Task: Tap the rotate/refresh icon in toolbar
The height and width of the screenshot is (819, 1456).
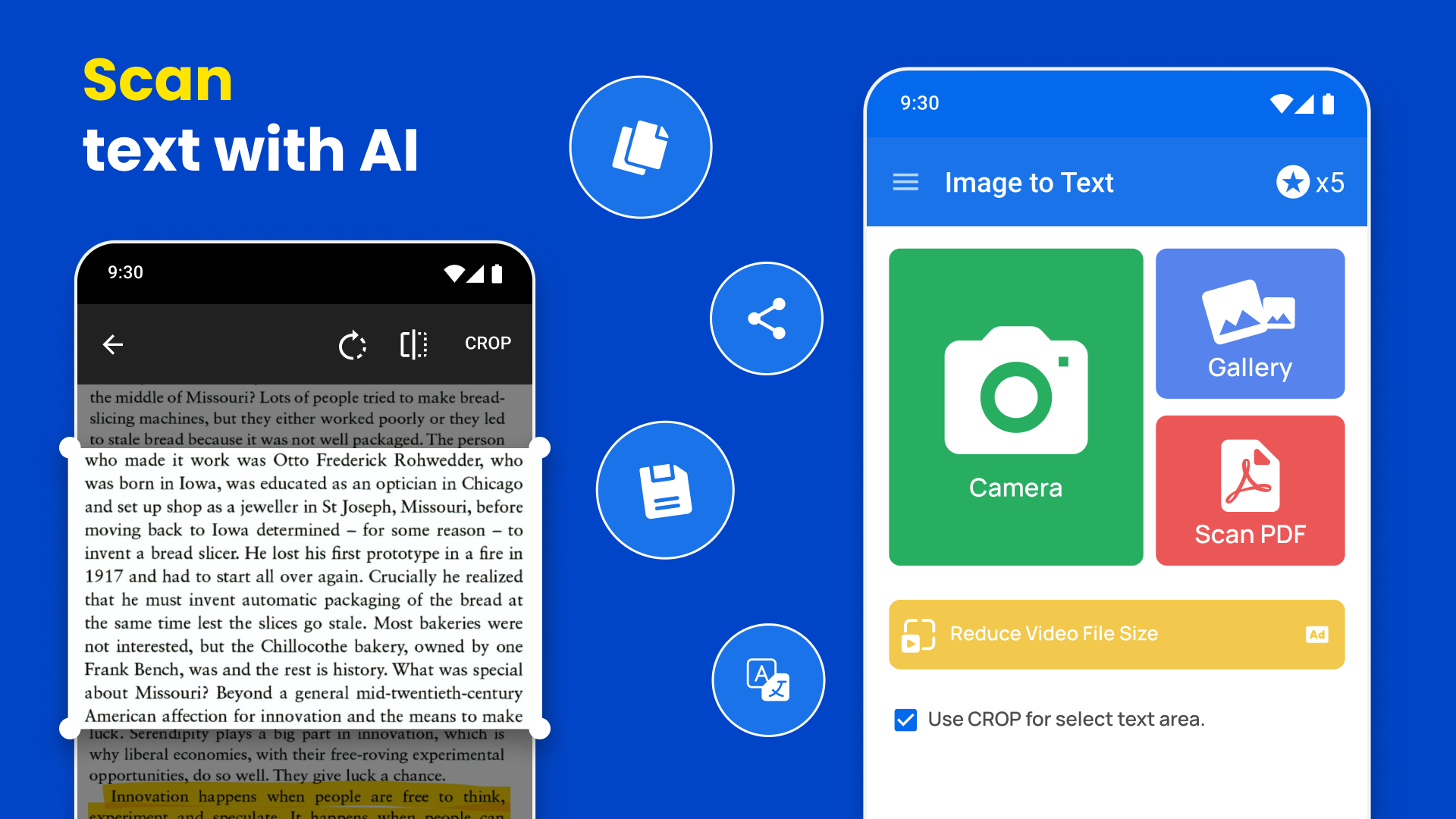Action: coord(353,343)
